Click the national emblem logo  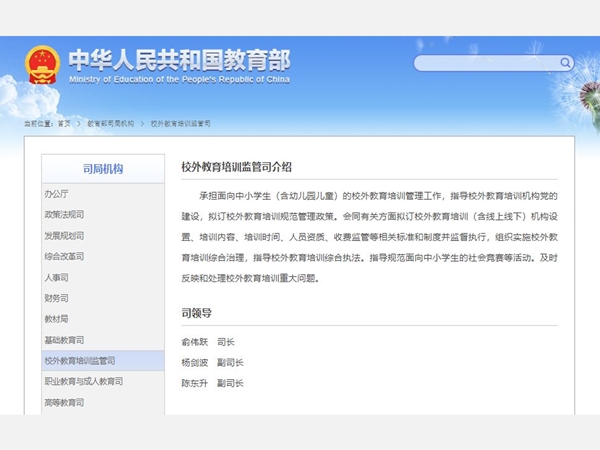point(42,65)
